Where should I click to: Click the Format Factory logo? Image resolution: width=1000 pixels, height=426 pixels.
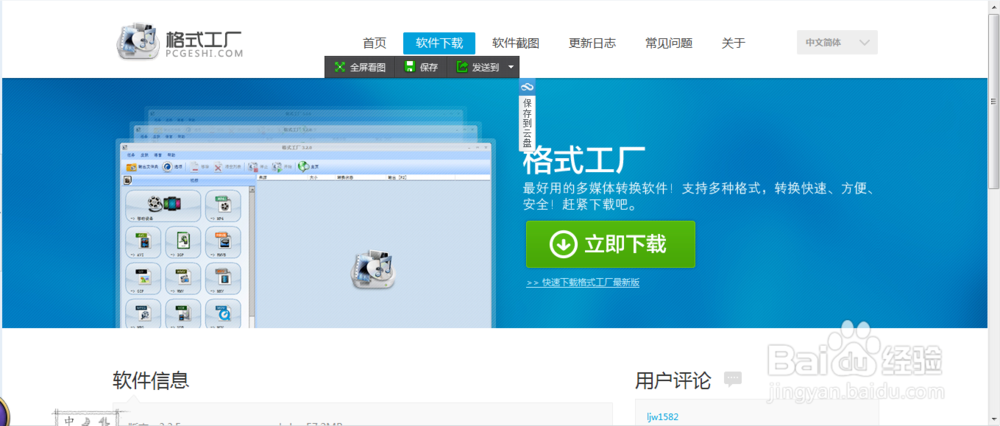[x=179, y=42]
